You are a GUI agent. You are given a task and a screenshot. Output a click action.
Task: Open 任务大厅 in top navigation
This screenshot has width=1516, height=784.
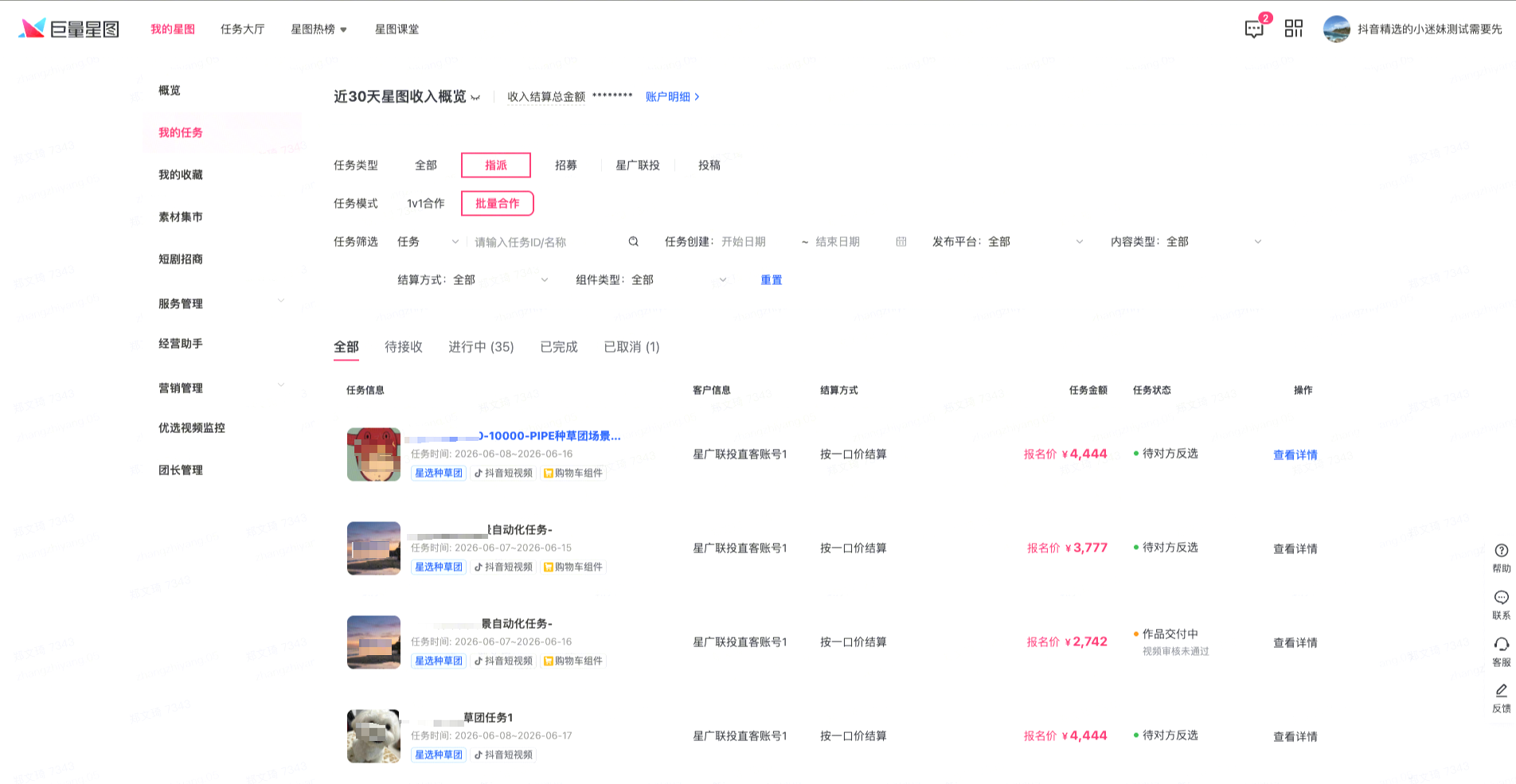click(x=243, y=29)
